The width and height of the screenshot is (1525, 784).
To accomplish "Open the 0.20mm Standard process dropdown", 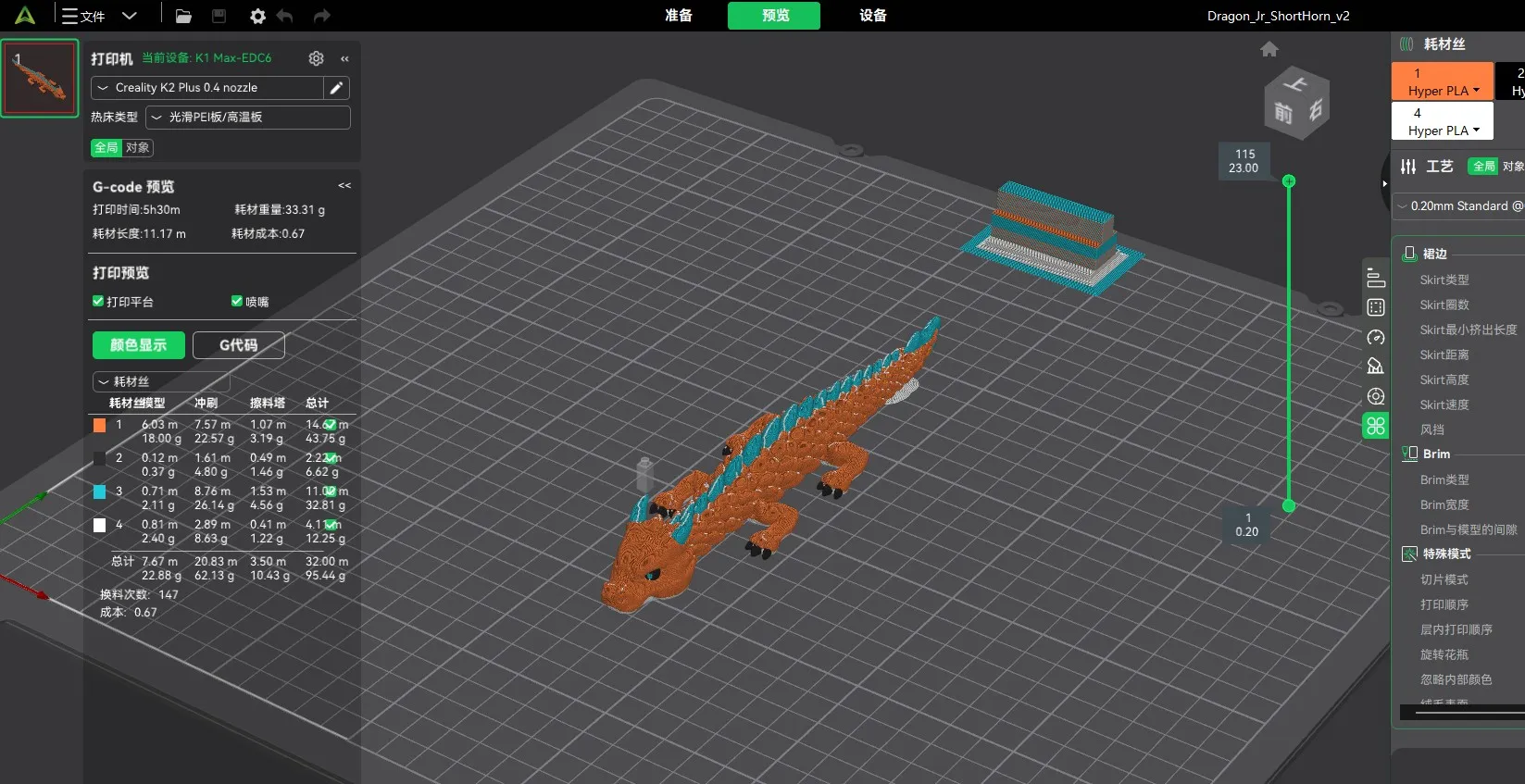I will pos(1460,206).
